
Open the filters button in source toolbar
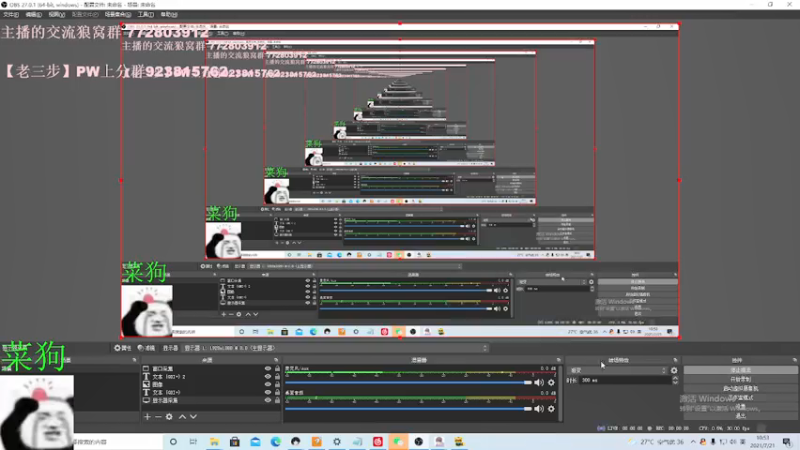click(x=146, y=348)
